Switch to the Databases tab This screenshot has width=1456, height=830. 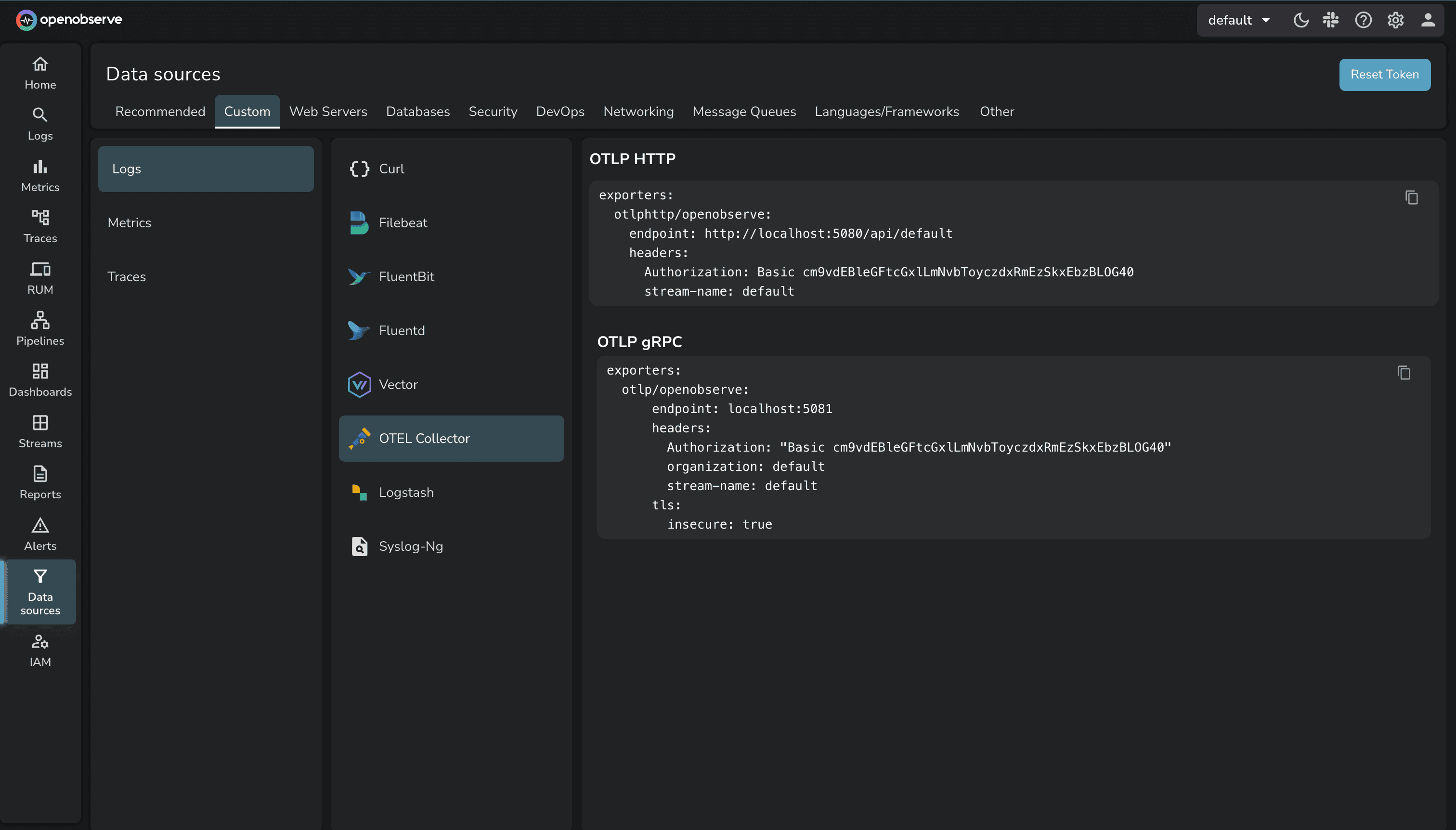[417, 111]
